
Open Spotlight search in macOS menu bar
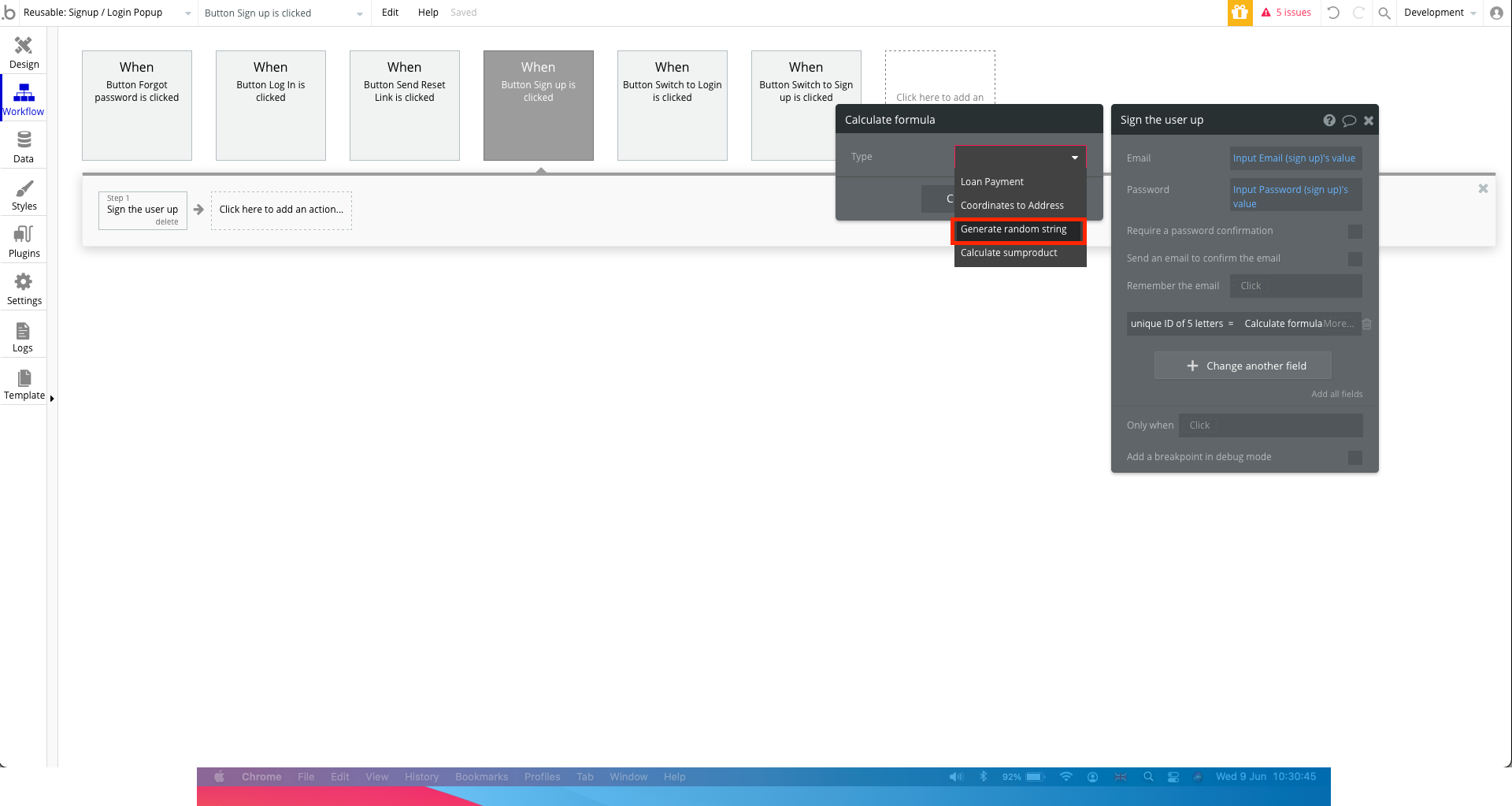(x=1148, y=777)
